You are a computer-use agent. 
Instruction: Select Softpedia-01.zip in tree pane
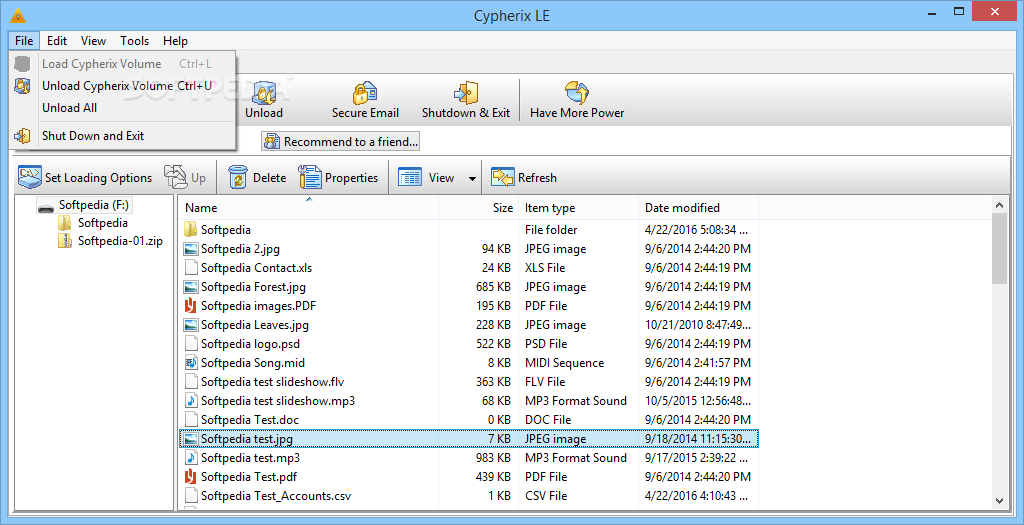click(x=120, y=241)
